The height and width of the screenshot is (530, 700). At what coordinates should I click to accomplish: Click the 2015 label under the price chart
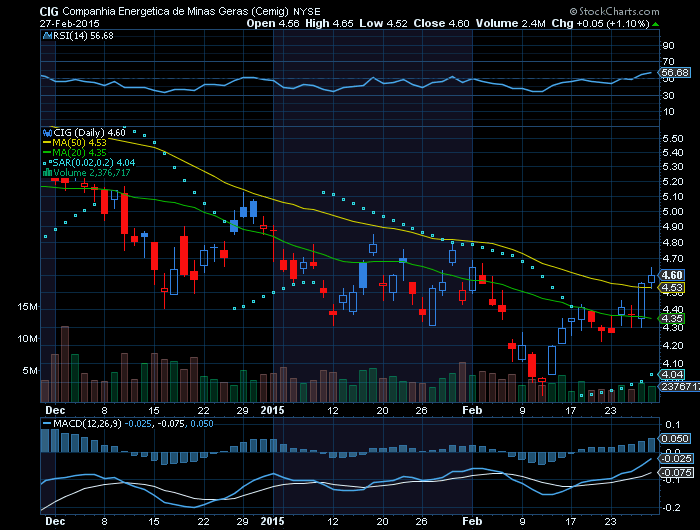272,410
